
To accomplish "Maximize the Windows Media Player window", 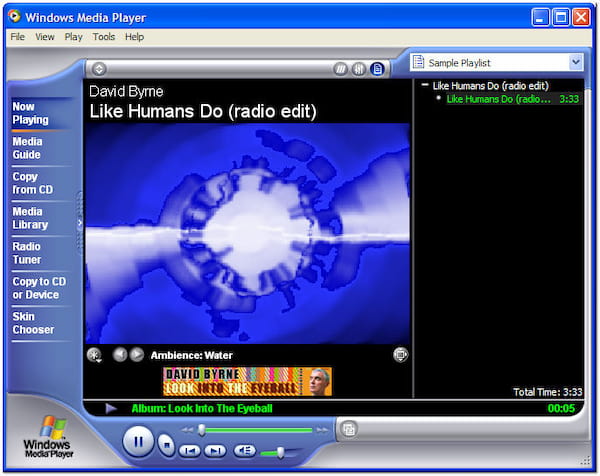I will tap(561, 18).
